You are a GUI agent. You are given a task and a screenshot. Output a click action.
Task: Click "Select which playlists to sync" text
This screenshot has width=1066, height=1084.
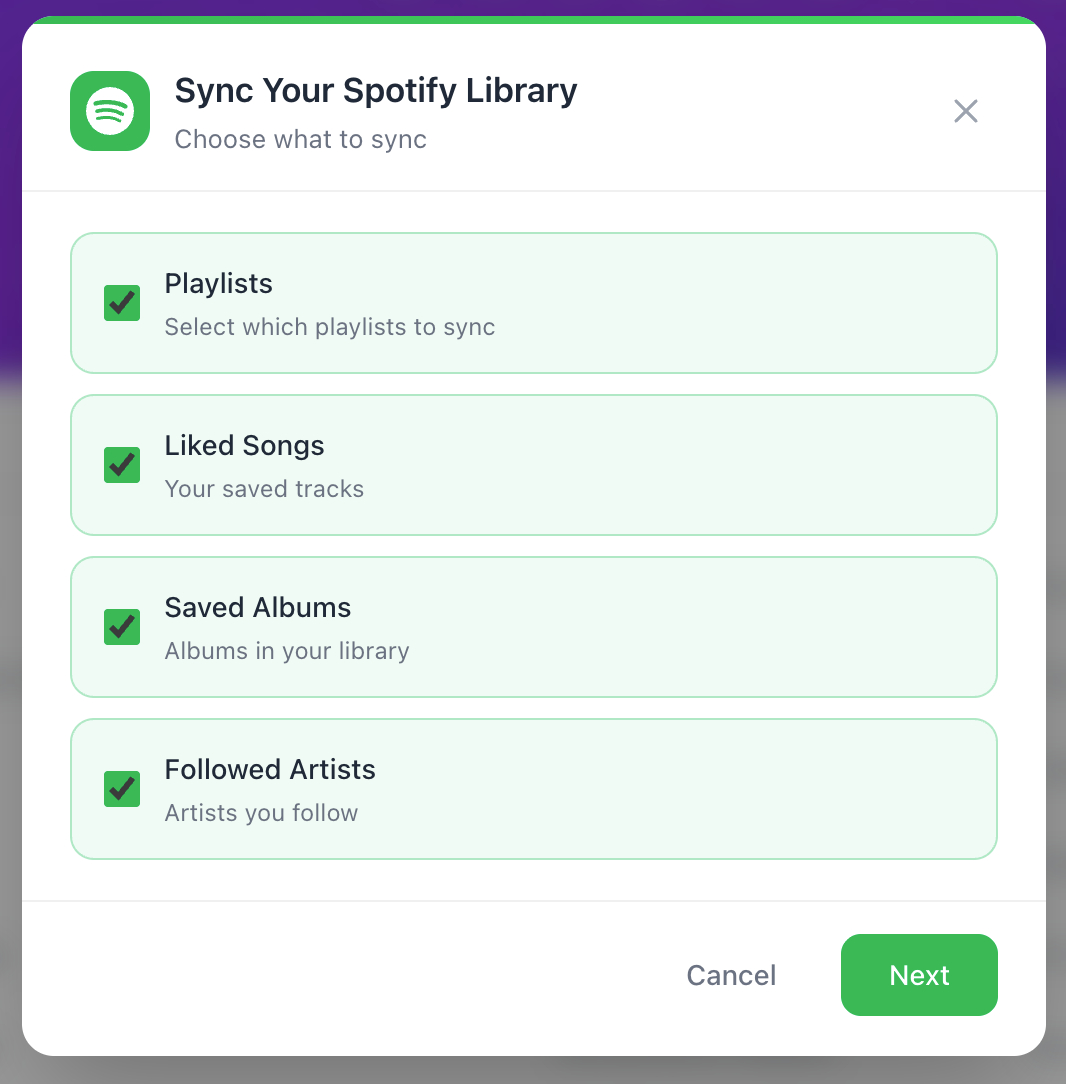tap(330, 327)
